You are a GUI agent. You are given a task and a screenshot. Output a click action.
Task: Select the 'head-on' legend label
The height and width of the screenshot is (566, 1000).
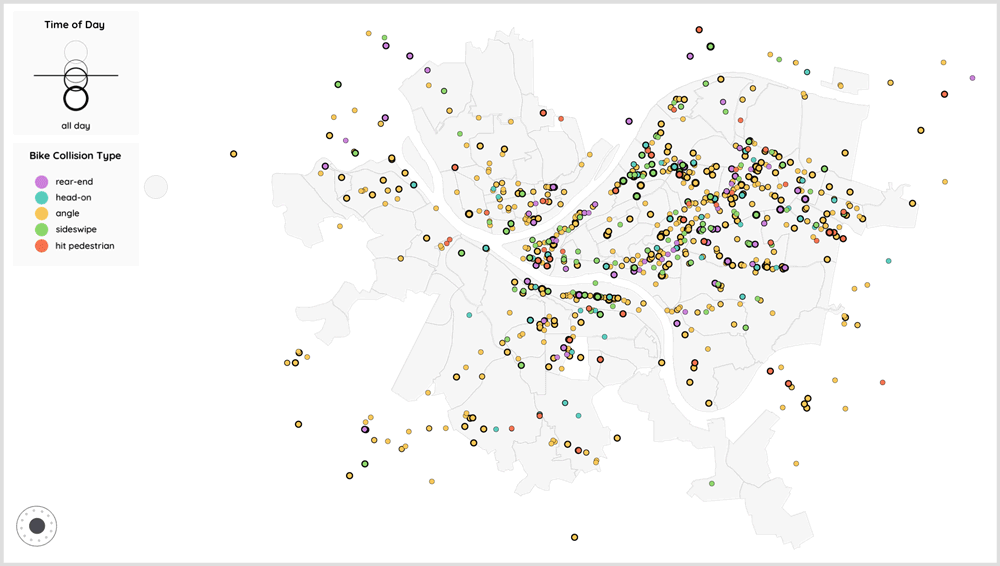point(73,198)
